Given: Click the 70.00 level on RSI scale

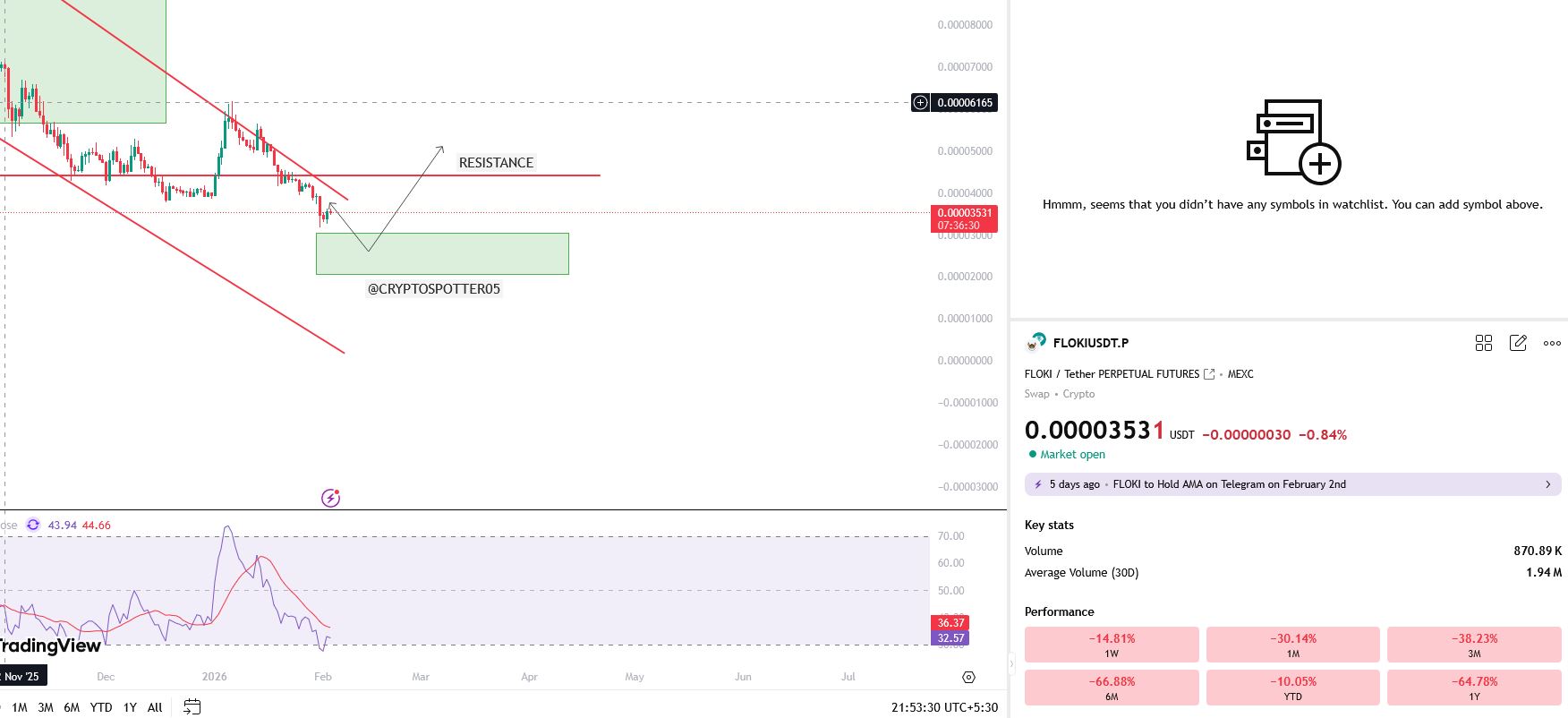Looking at the screenshot, I should (x=950, y=536).
